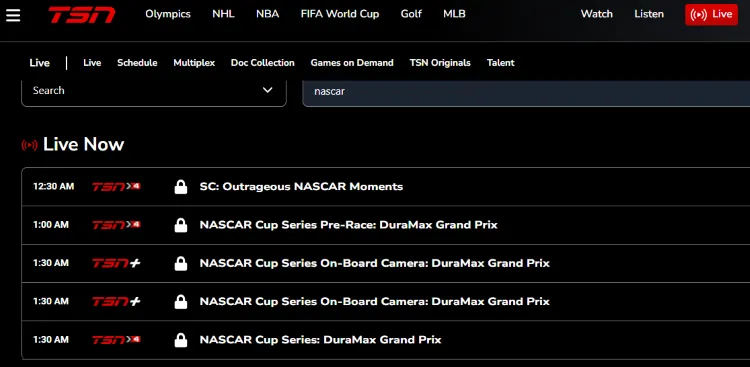Viewport: 750px width, 367px height.
Task: Switch to the Multiplex tab
Action: tap(194, 63)
